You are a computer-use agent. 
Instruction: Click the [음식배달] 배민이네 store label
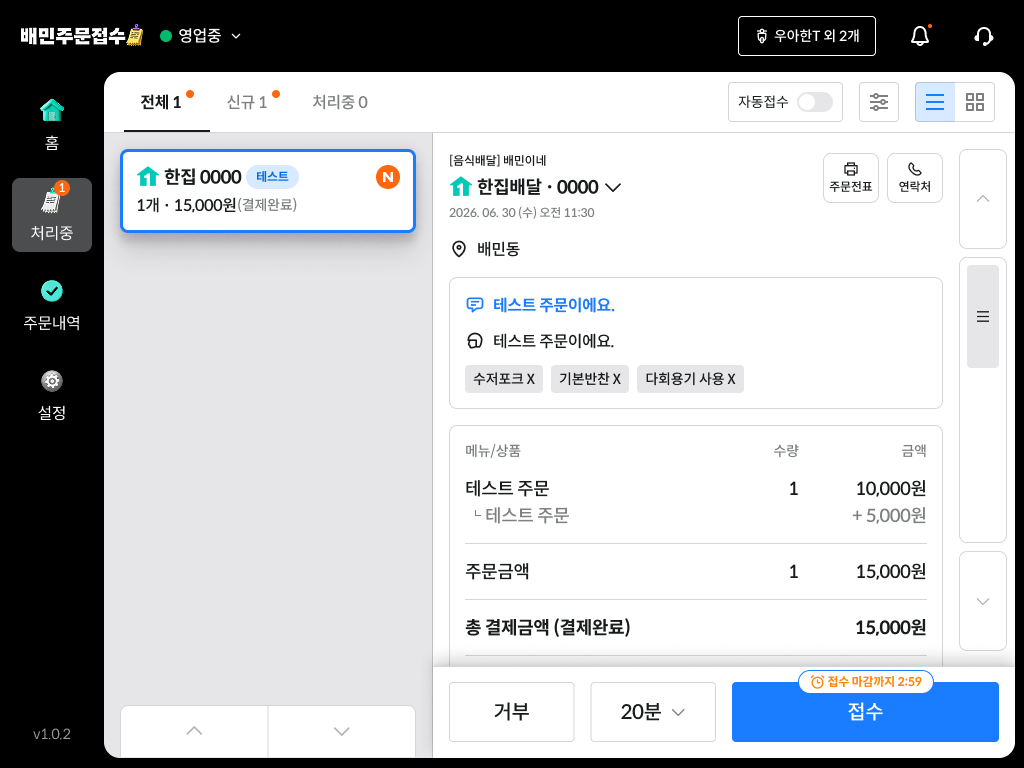click(498, 161)
